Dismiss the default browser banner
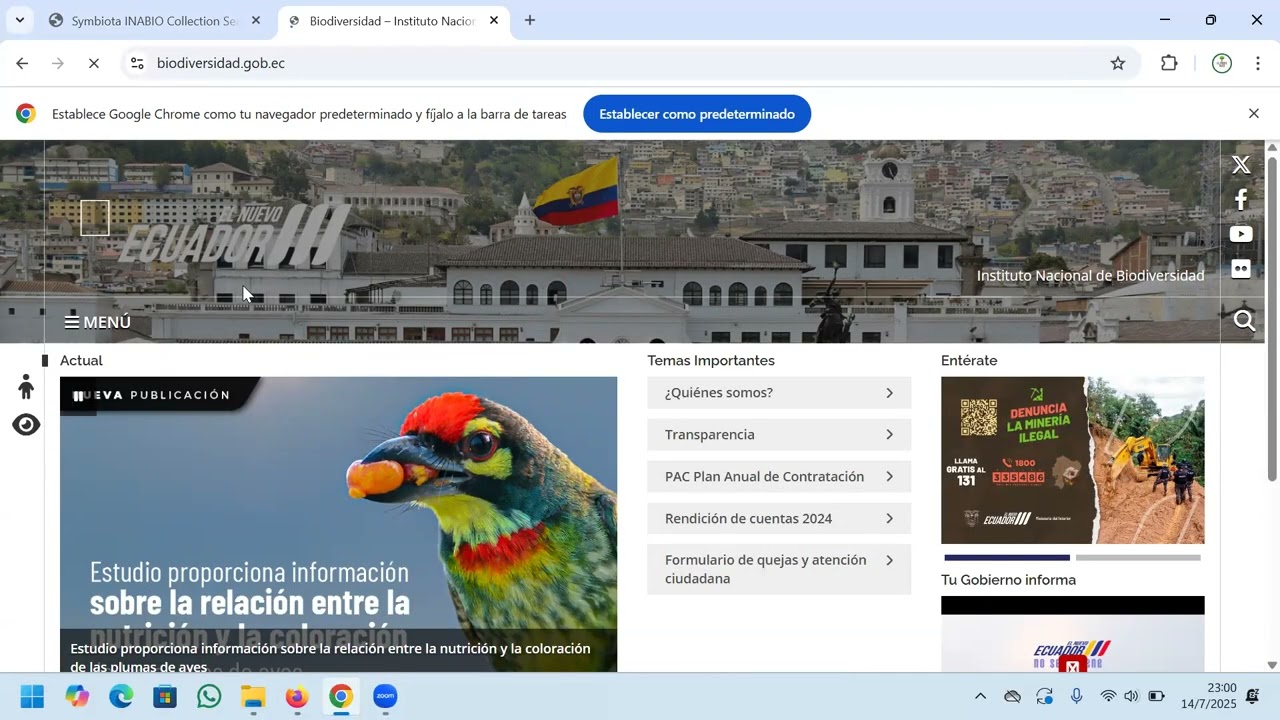 point(1253,114)
